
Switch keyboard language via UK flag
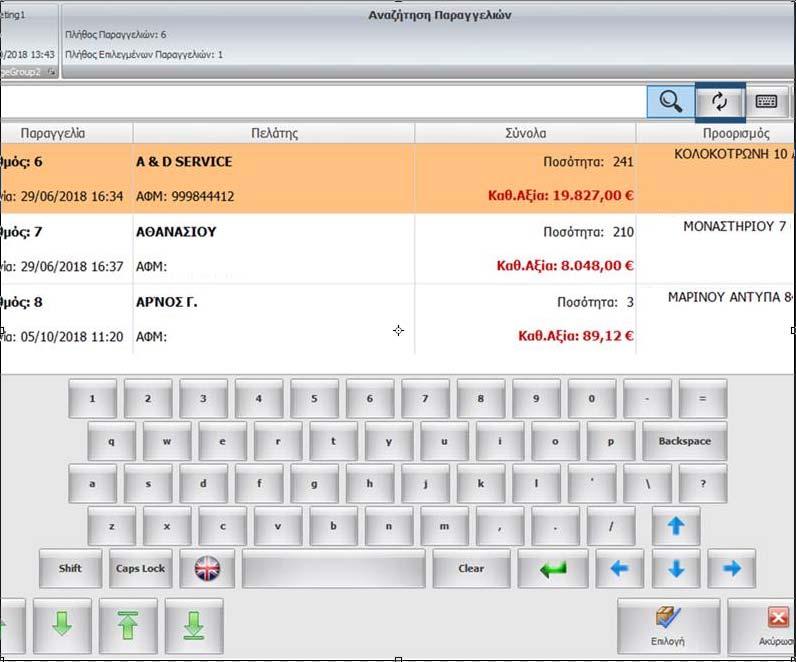(x=207, y=568)
